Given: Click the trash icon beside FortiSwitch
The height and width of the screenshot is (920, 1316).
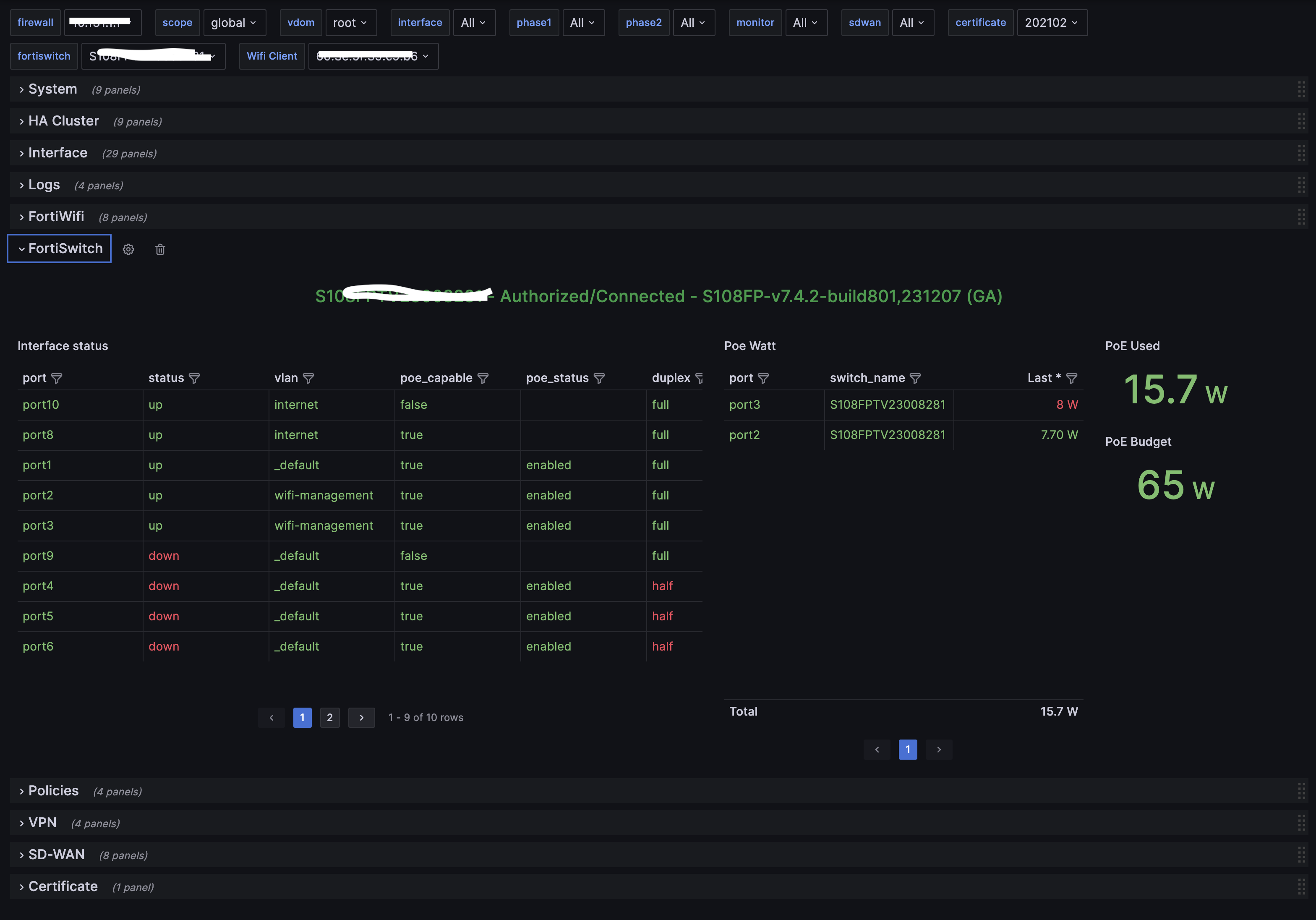Looking at the screenshot, I should point(160,249).
